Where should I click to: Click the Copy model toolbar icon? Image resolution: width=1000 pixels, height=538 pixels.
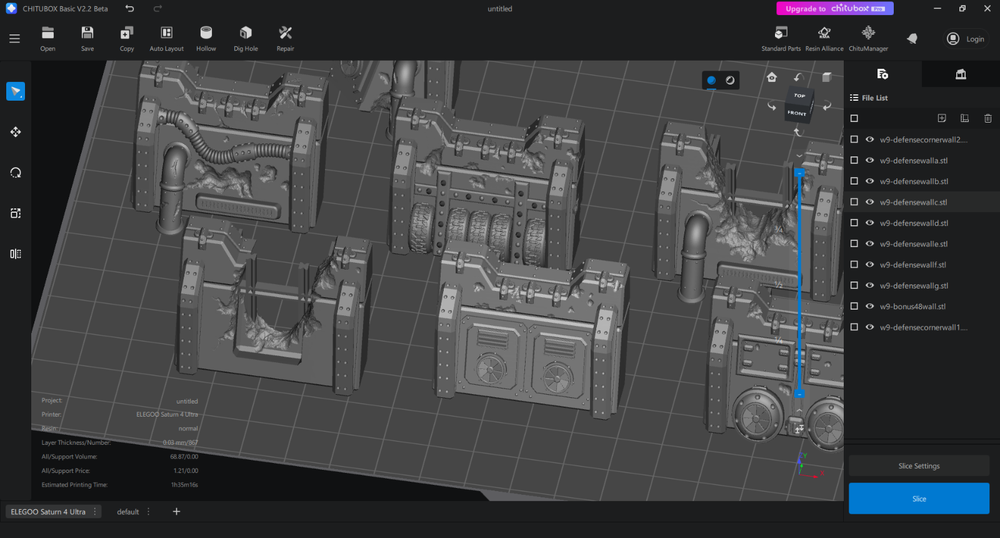coord(127,38)
